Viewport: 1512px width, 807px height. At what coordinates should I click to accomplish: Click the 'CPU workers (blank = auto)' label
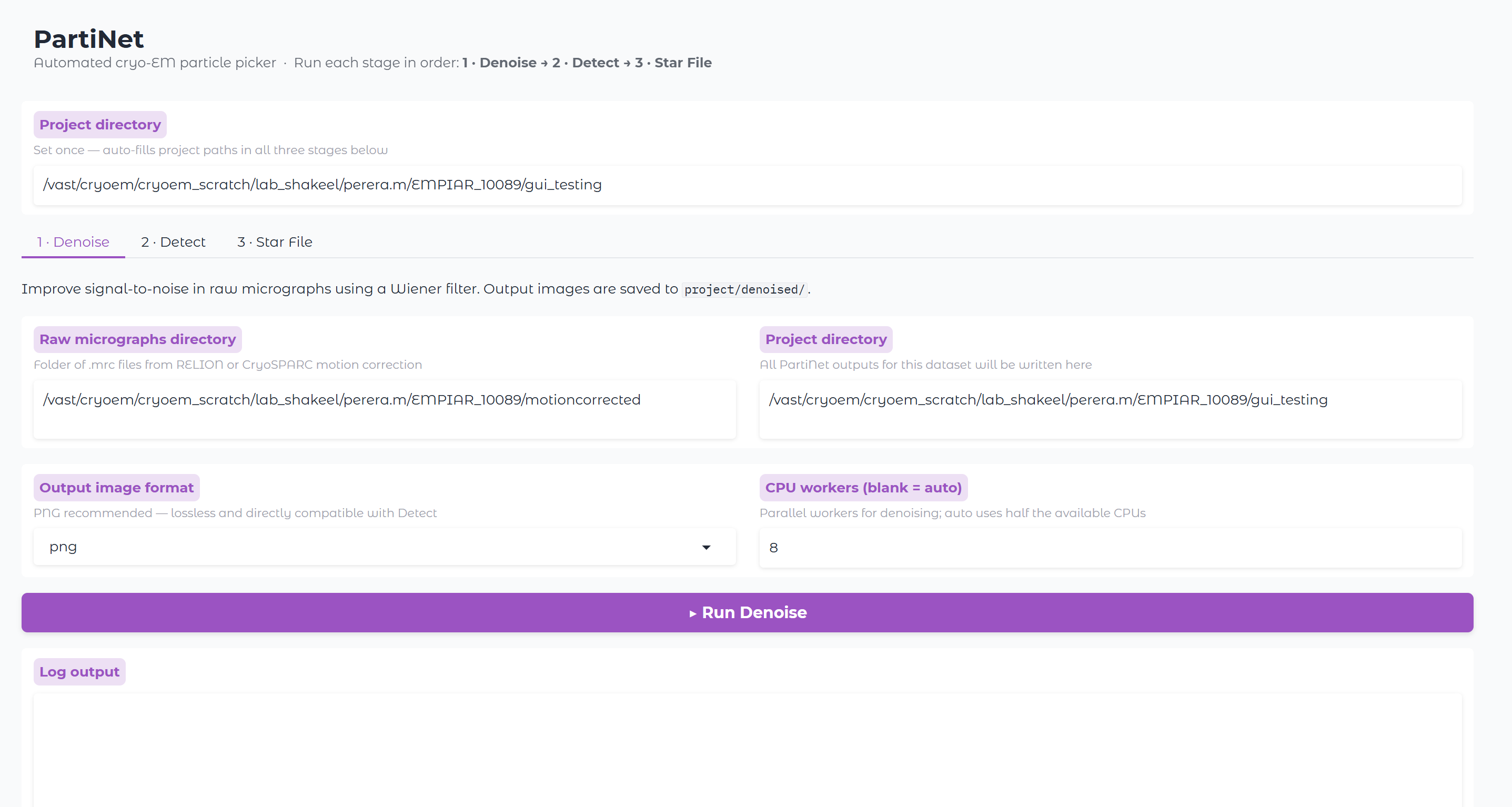(863, 488)
